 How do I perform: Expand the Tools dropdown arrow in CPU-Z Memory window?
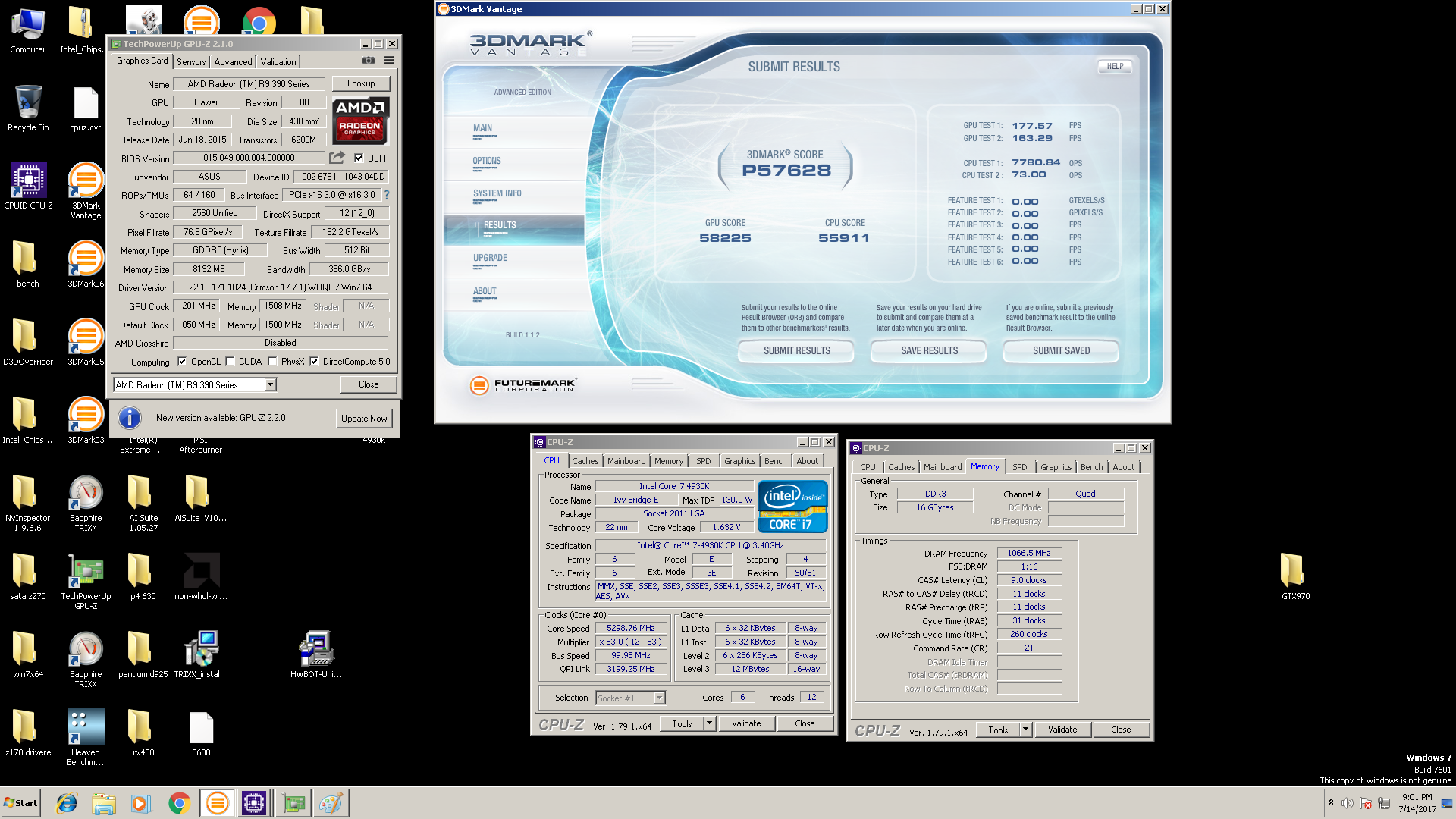[1026, 730]
